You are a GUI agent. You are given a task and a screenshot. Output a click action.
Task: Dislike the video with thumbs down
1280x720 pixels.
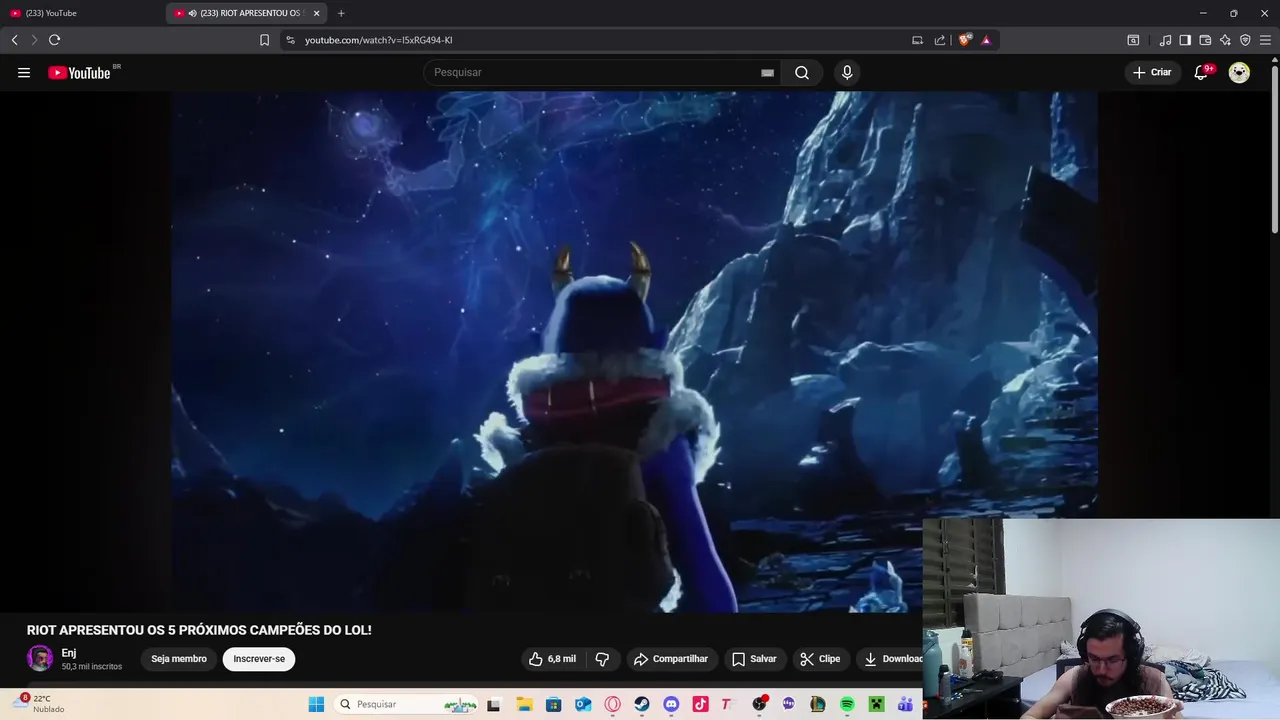(x=602, y=659)
